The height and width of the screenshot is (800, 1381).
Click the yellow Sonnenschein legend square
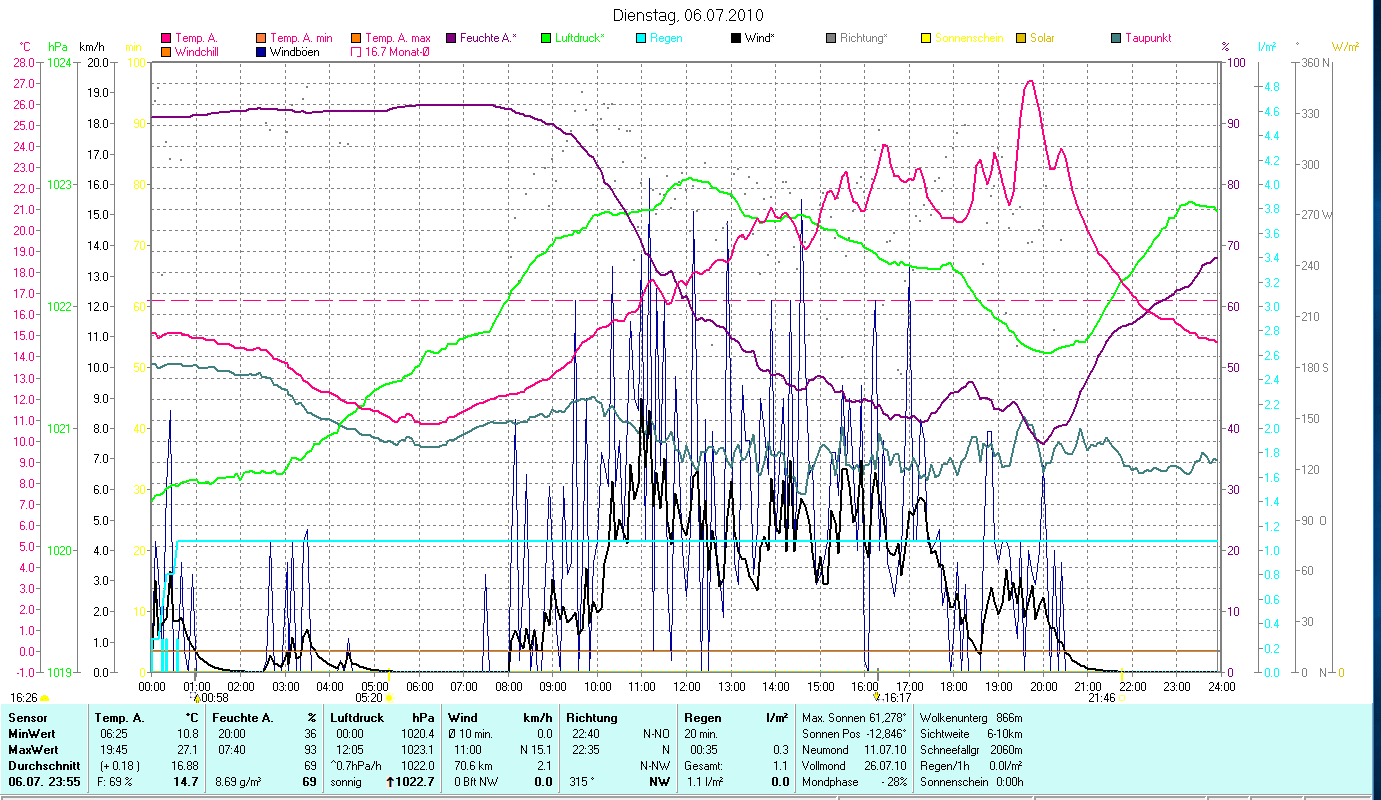tap(926, 38)
